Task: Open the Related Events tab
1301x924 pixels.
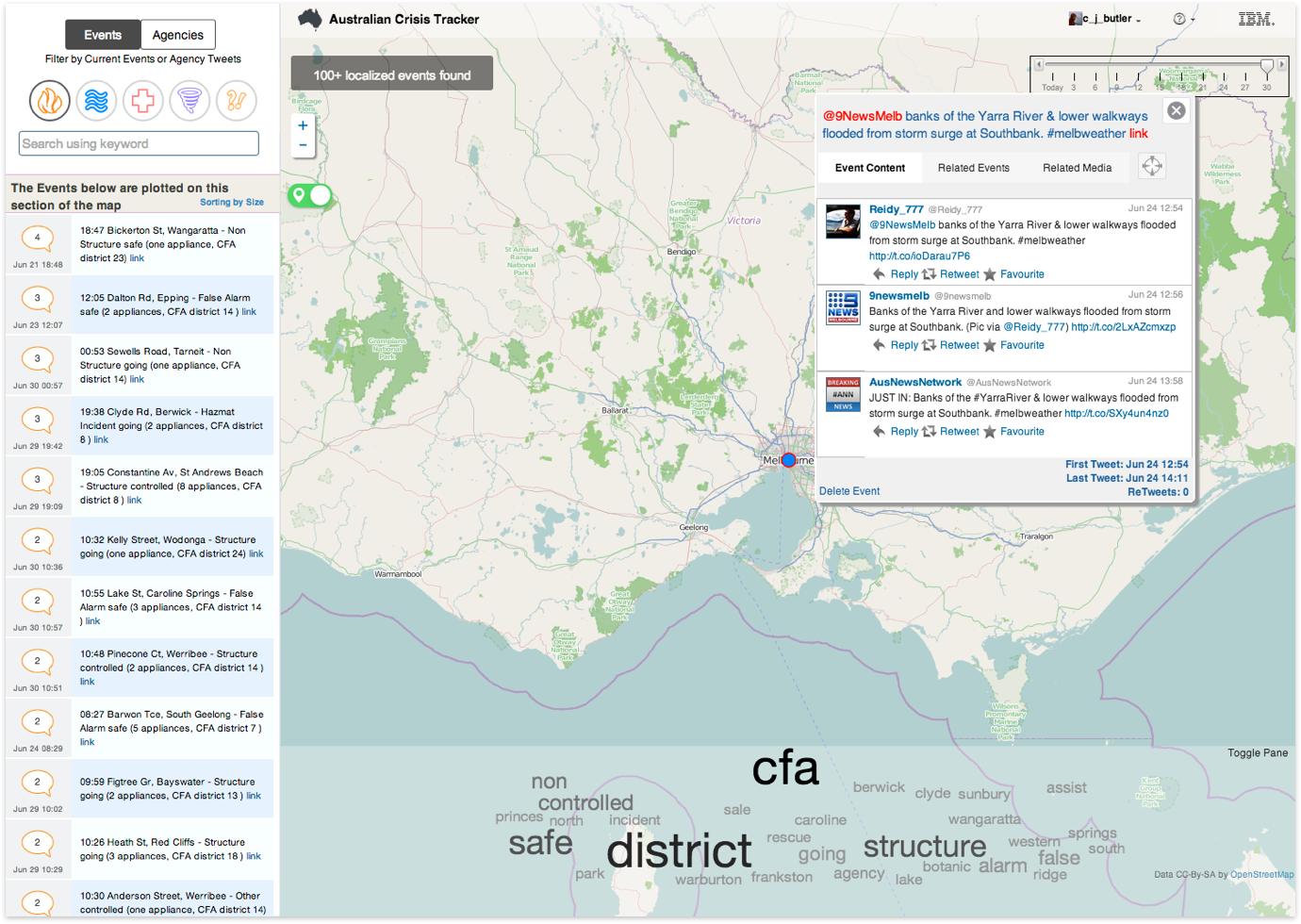Action: coord(974,168)
